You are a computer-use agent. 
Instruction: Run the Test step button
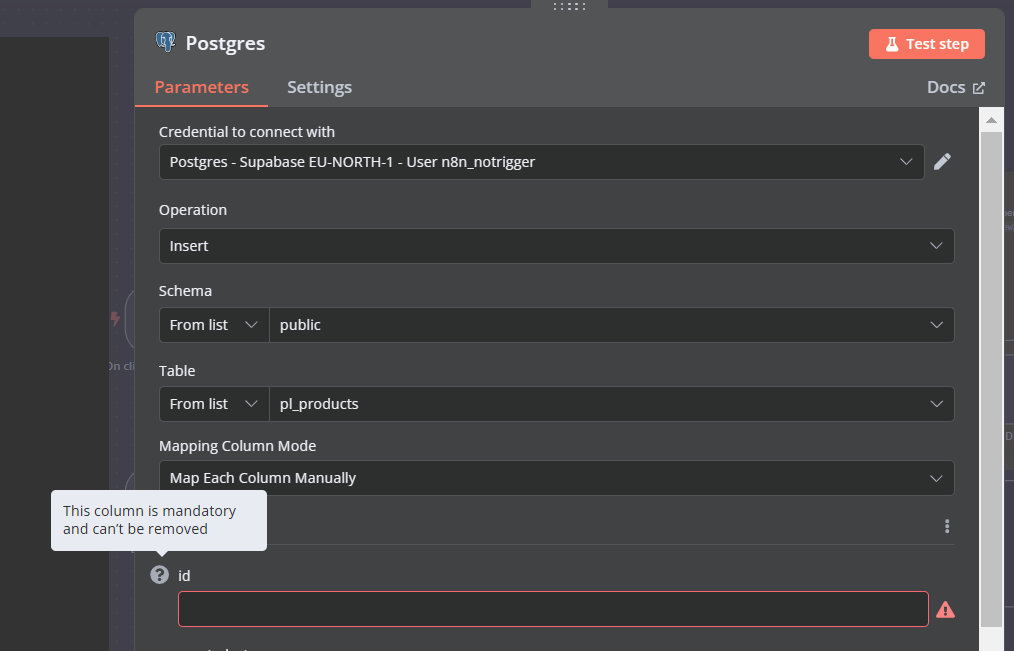point(927,44)
